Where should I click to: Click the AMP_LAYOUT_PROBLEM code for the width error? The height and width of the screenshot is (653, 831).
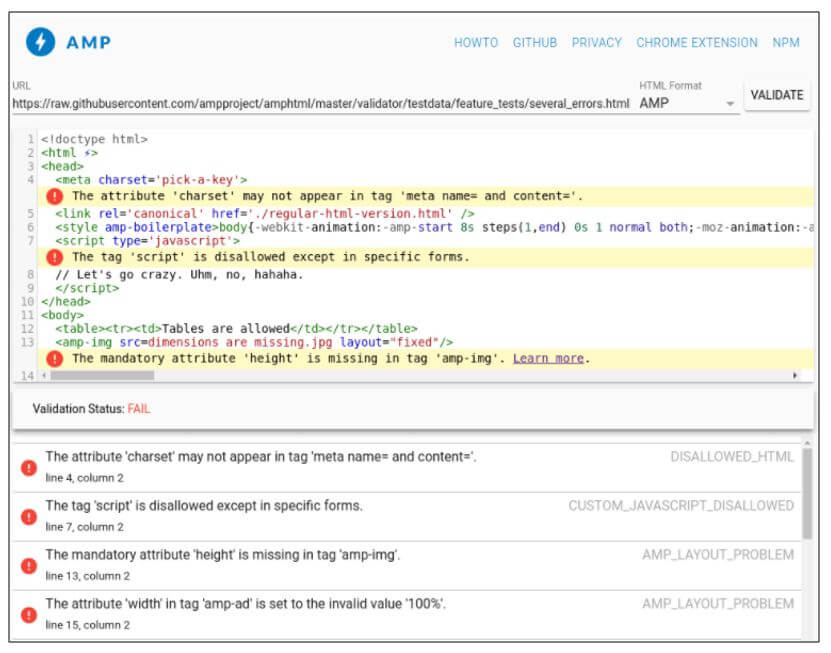click(718, 604)
